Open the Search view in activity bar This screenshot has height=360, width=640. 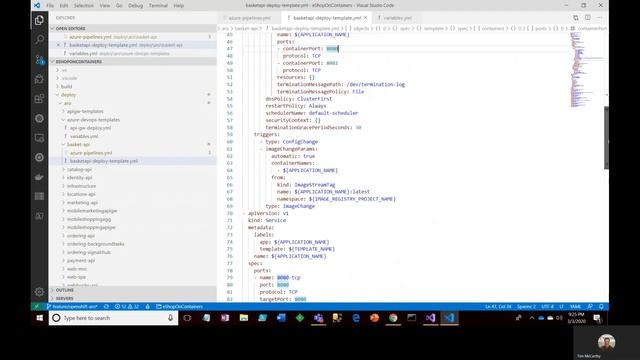[39, 40]
